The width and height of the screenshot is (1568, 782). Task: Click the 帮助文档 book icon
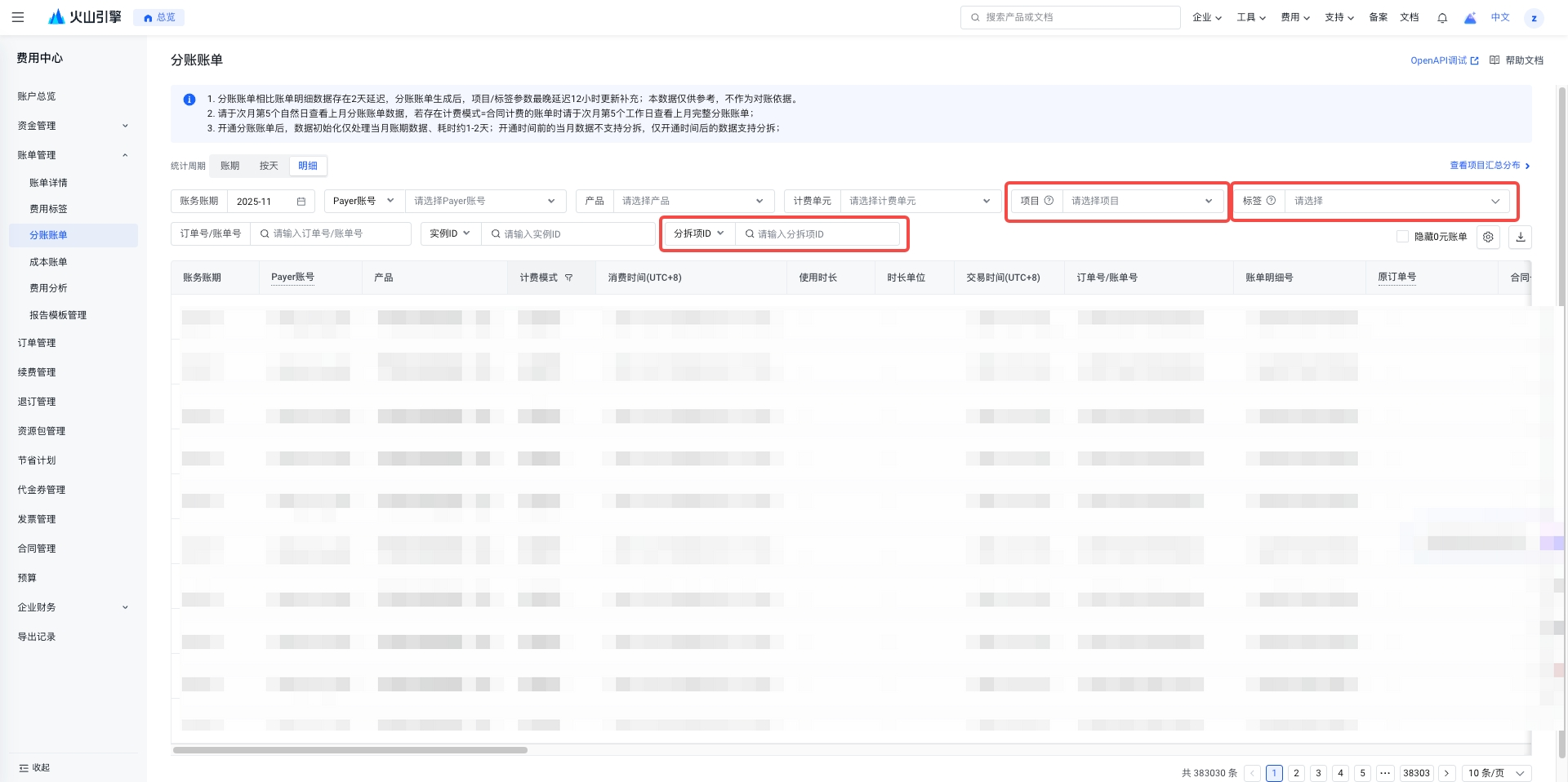click(x=1494, y=60)
